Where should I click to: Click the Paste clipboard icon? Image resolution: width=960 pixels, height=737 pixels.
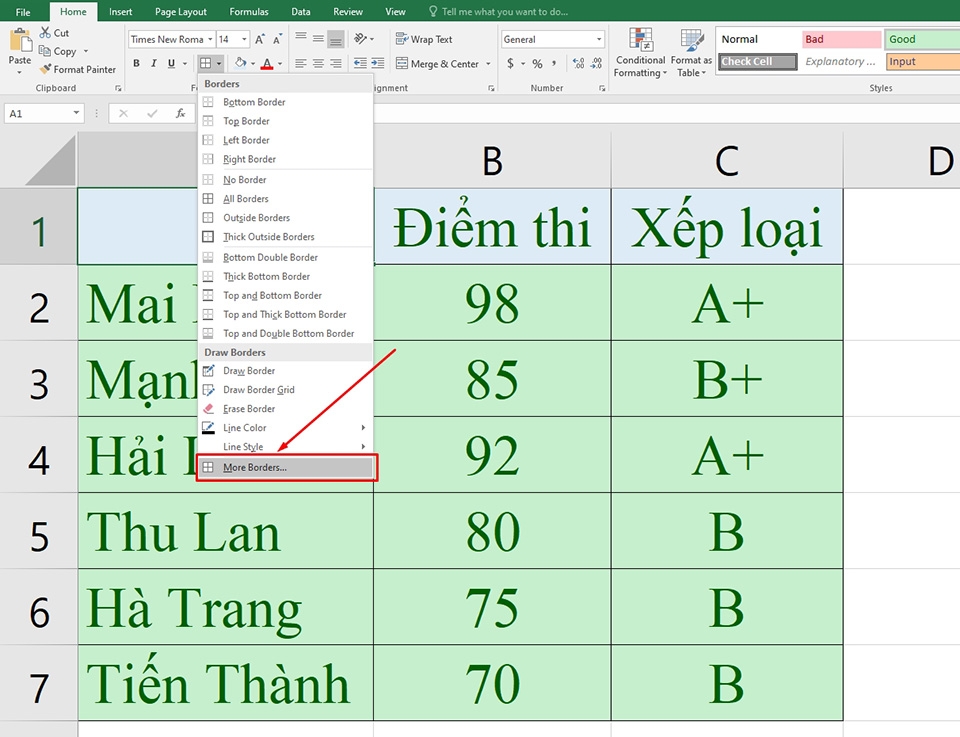[20, 41]
